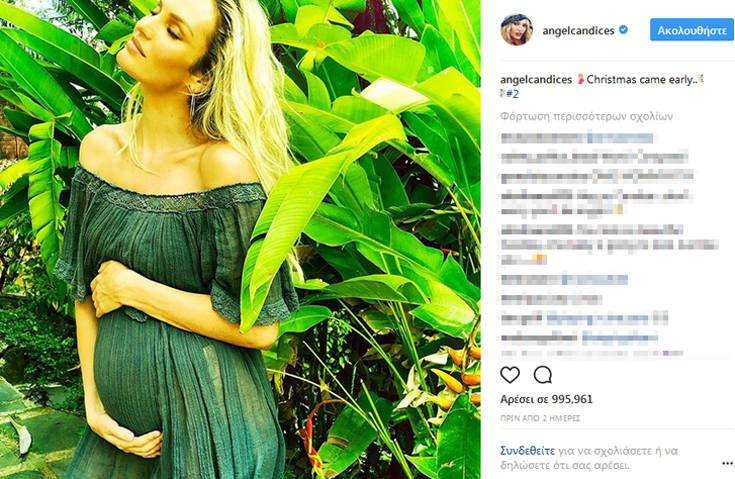
Task: Open the #2 hashtag link
Action: point(513,94)
